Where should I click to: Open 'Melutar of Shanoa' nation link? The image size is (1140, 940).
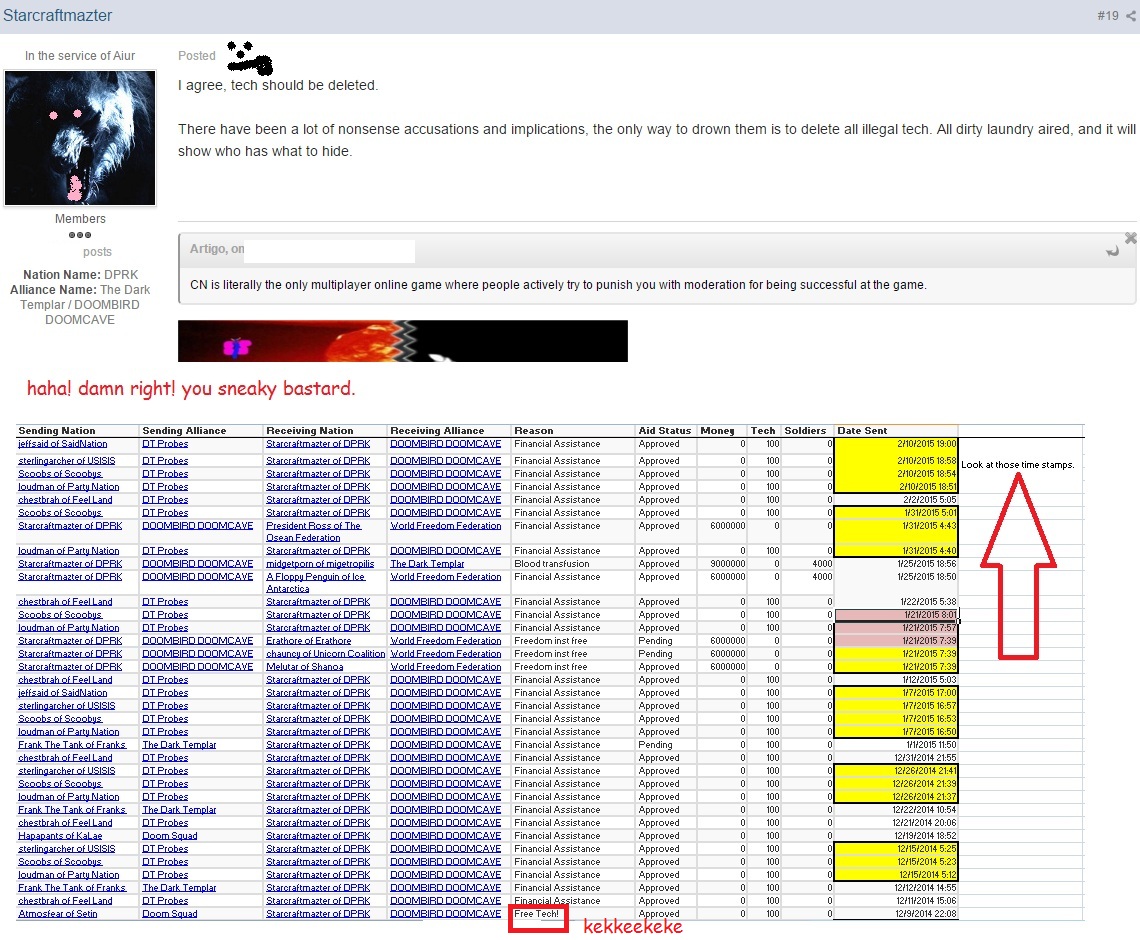[305, 667]
